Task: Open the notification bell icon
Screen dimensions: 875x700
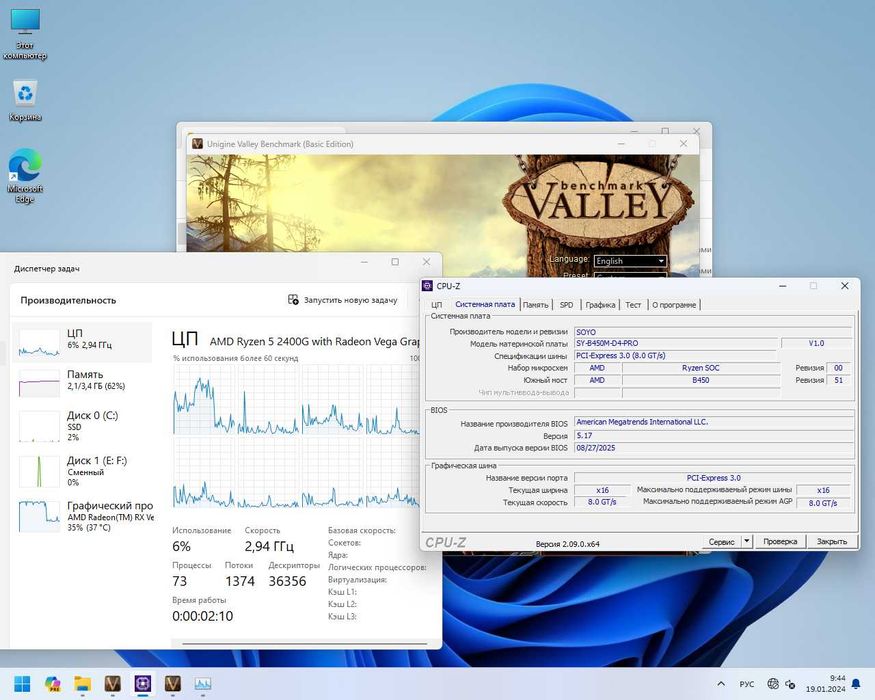Action: click(856, 684)
